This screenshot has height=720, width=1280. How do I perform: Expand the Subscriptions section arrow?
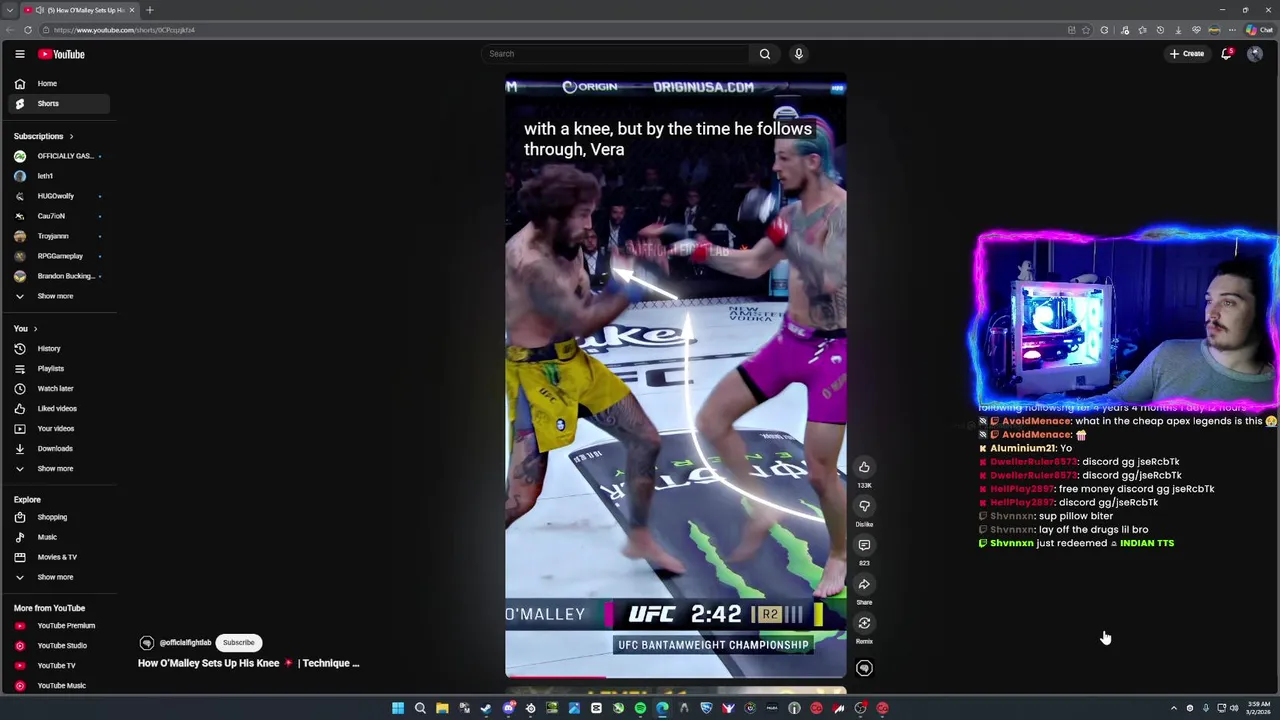[x=71, y=136]
